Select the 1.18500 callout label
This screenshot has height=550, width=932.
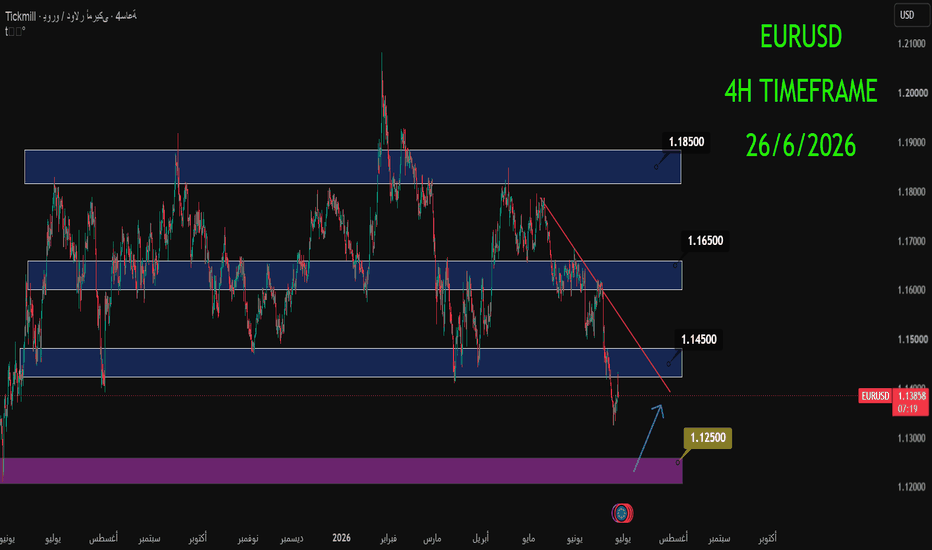pyautogui.click(x=686, y=142)
